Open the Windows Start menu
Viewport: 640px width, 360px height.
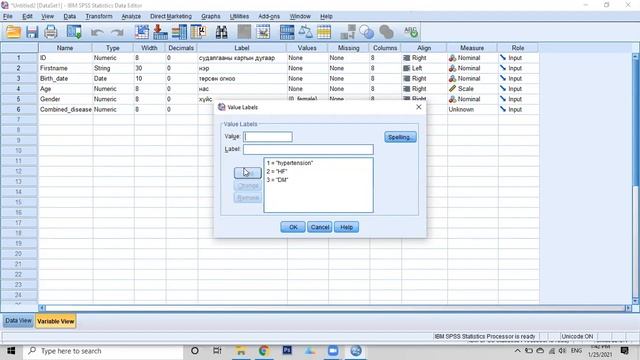pyautogui.click(x=11, y=351)
